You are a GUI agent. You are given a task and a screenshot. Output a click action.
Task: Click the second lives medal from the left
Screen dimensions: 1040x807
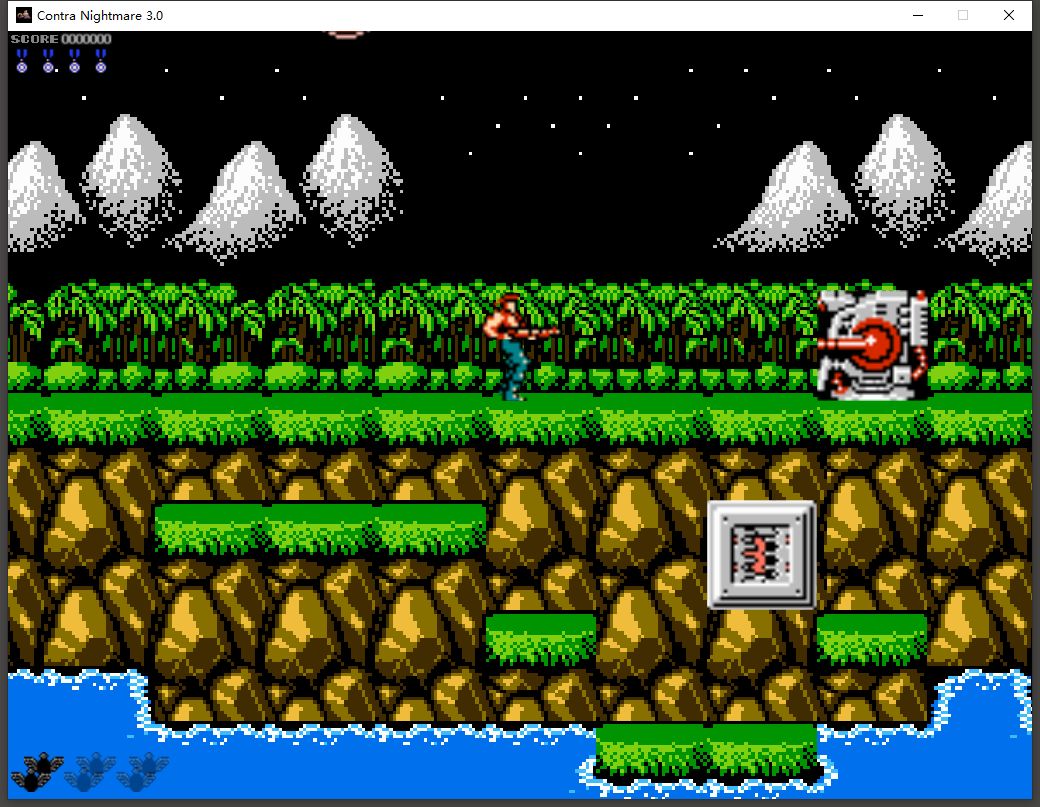(x=48, y=60)
